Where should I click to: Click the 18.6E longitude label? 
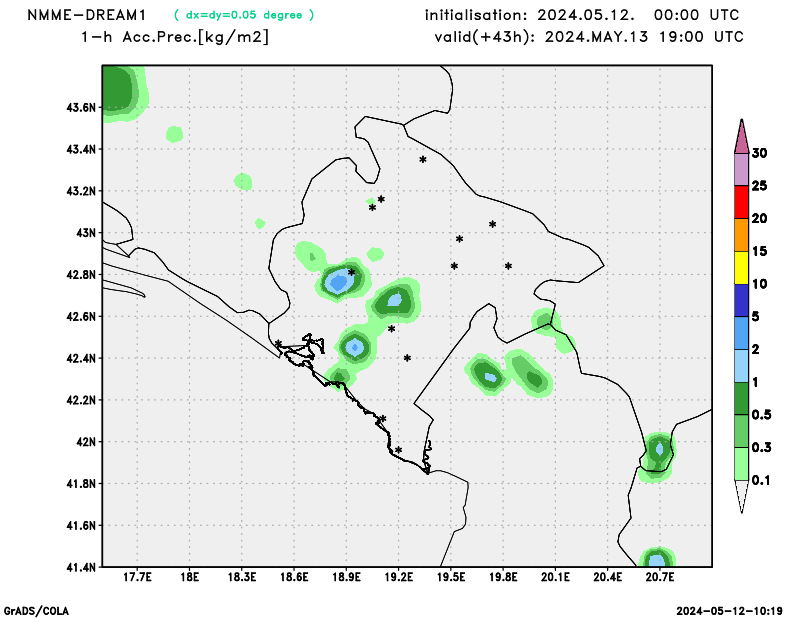click(294, 577)
